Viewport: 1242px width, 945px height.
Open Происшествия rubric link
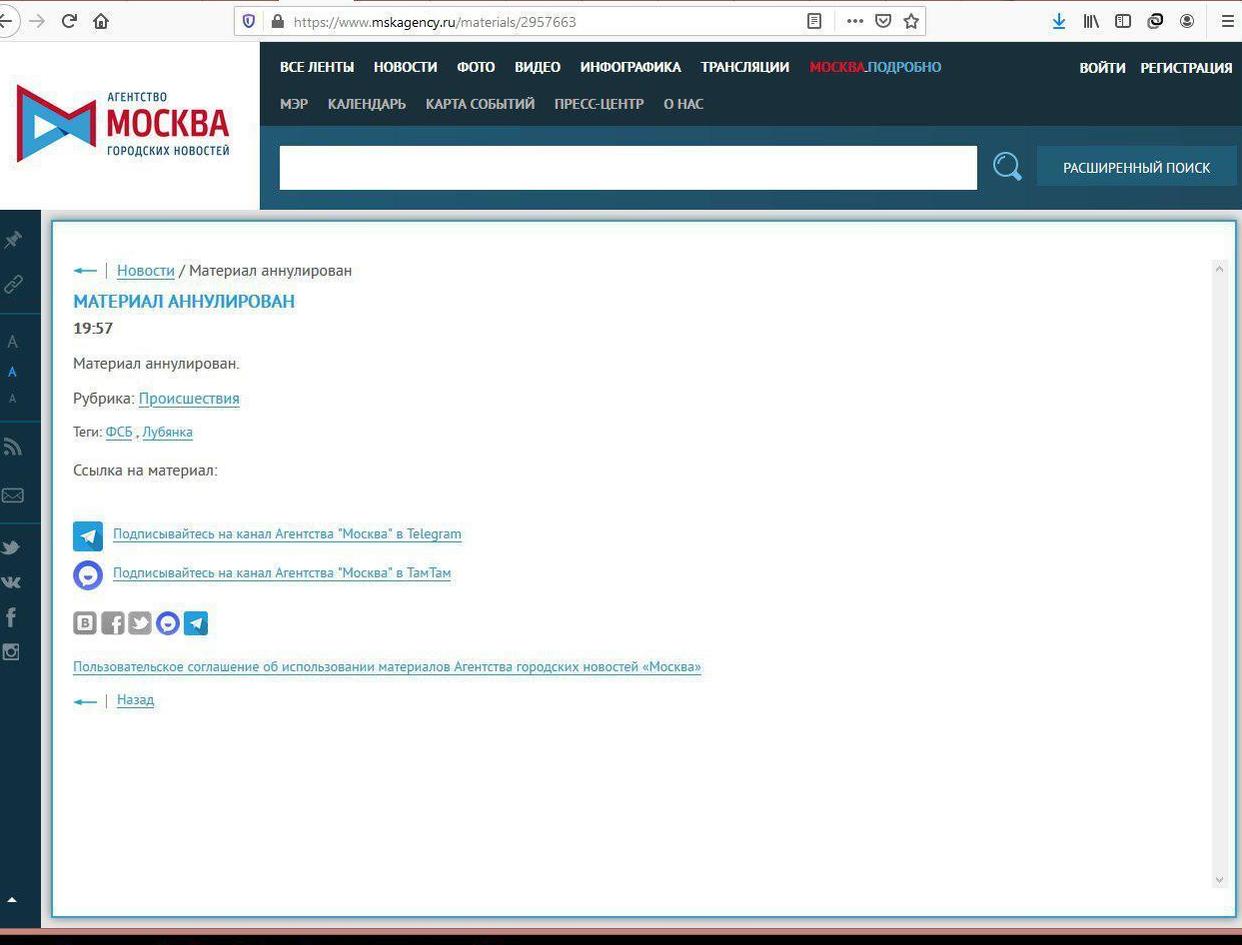click(x=189, y=398)
